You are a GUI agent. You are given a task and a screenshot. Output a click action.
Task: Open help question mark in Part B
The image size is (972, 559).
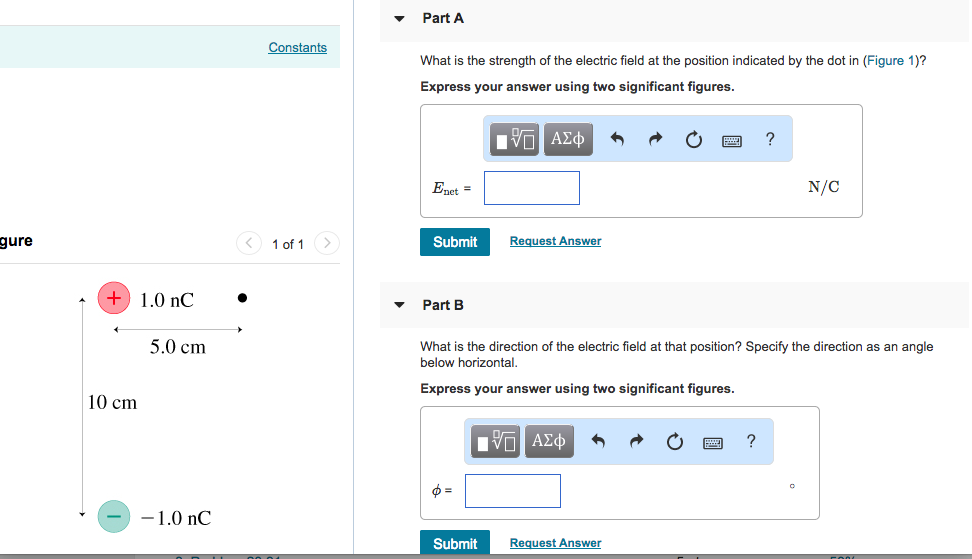(751, 441)
